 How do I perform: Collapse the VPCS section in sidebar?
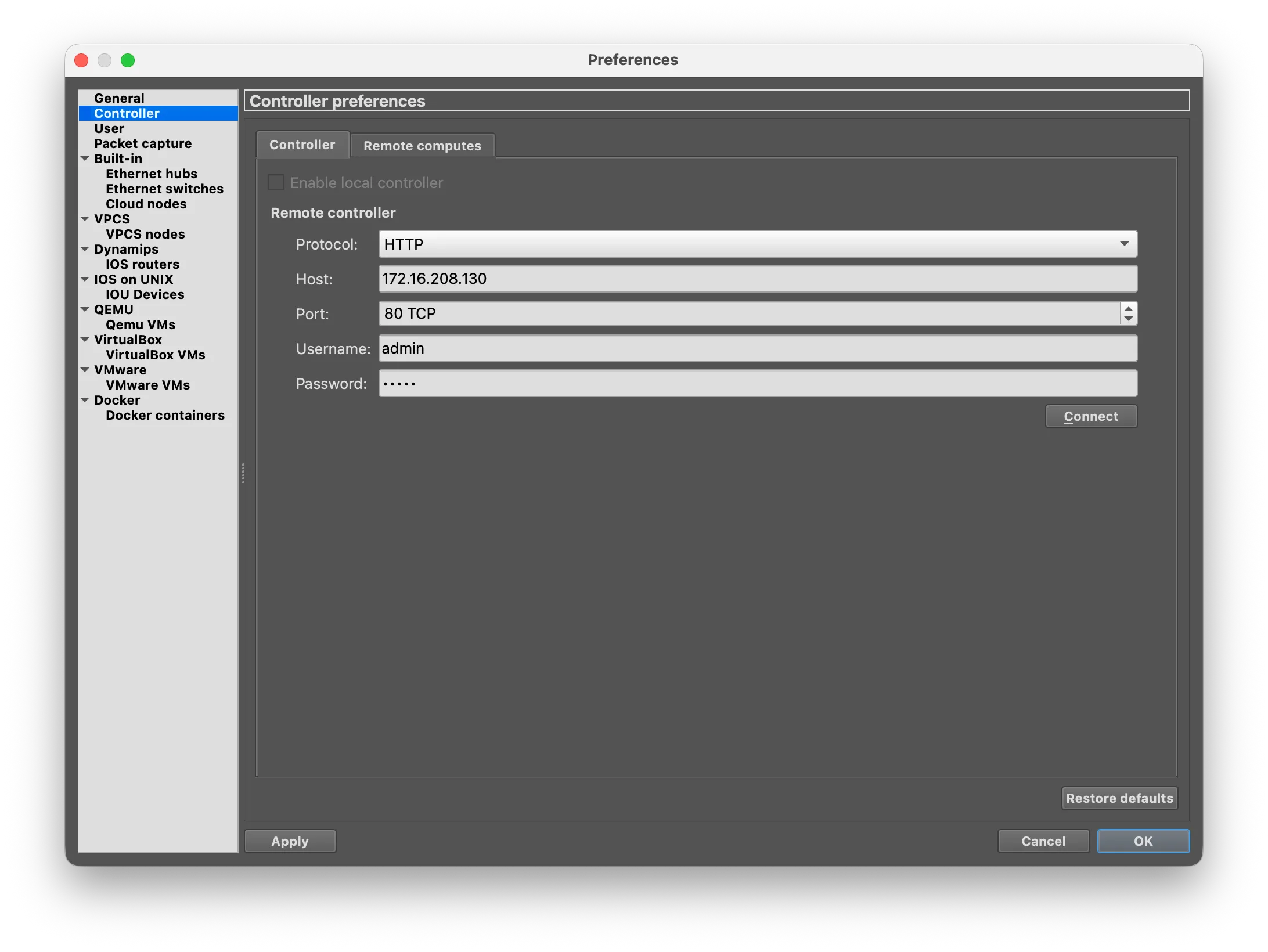(85, 219)
